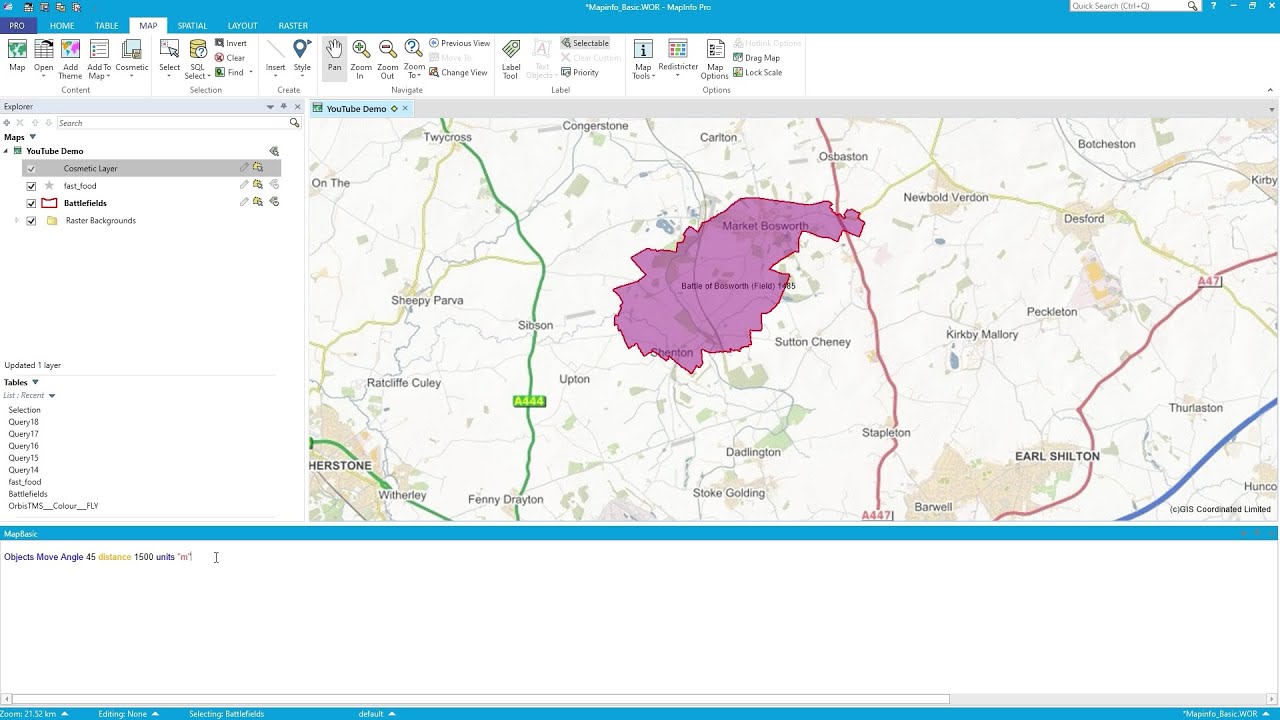The image size is (1280, 720).
Task: Click the Invert selection icon
Action: click(220, 43)
